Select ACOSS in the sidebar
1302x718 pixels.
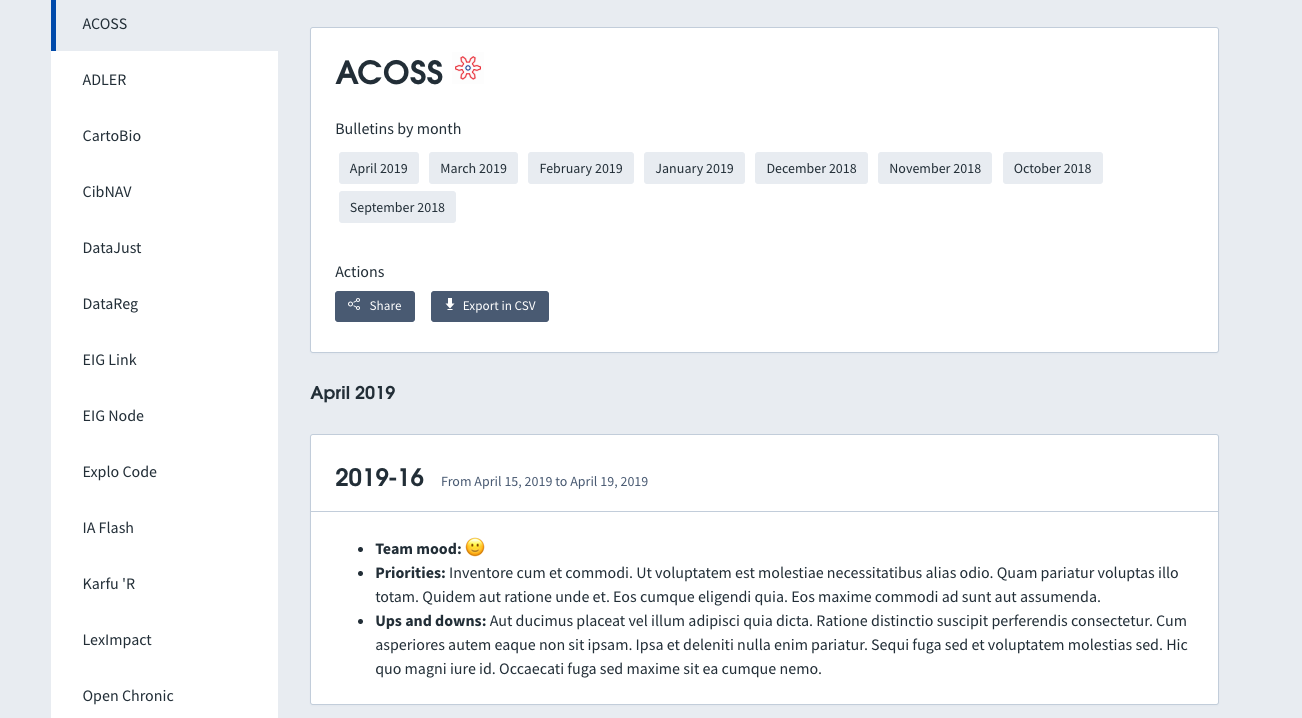tap(105, 24)
